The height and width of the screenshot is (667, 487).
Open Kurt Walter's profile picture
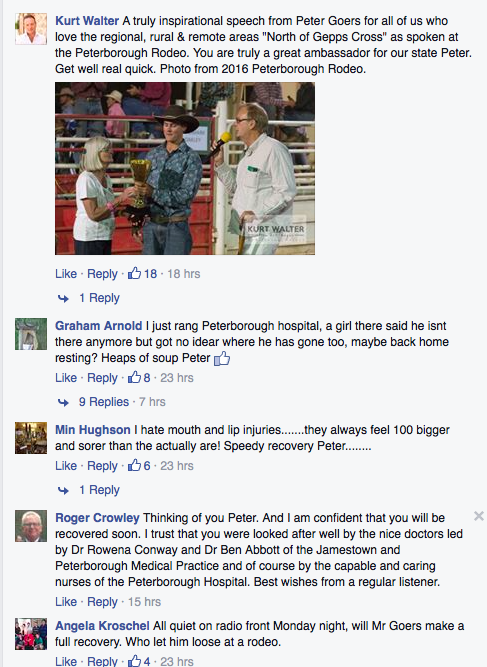coord(31,29)
